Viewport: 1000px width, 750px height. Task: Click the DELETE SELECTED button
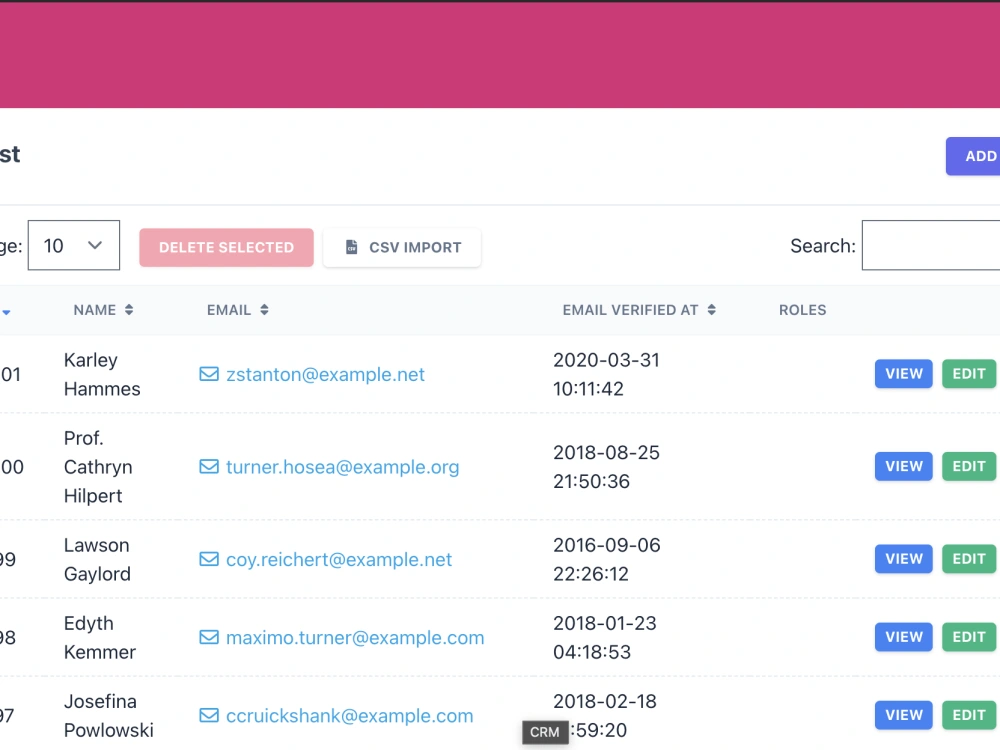pos(226,246)
